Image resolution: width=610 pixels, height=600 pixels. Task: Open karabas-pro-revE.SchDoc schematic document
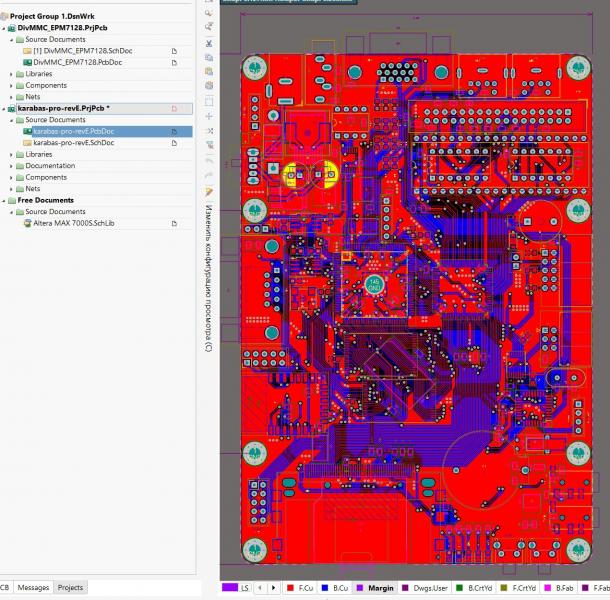(73, 143)
